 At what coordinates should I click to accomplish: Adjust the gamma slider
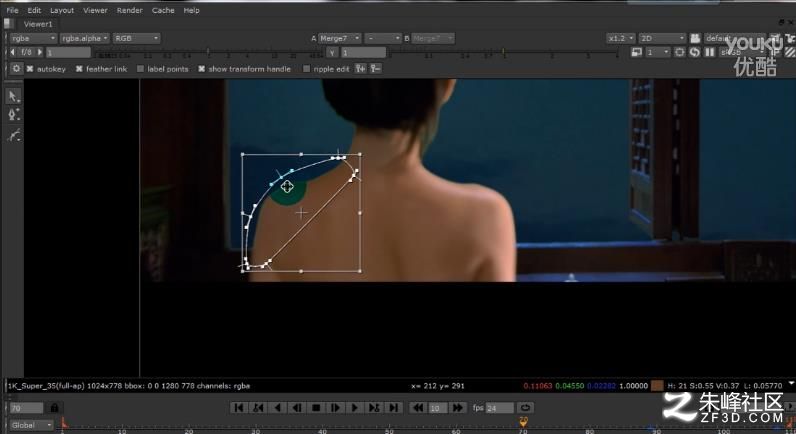pos(503,52)
